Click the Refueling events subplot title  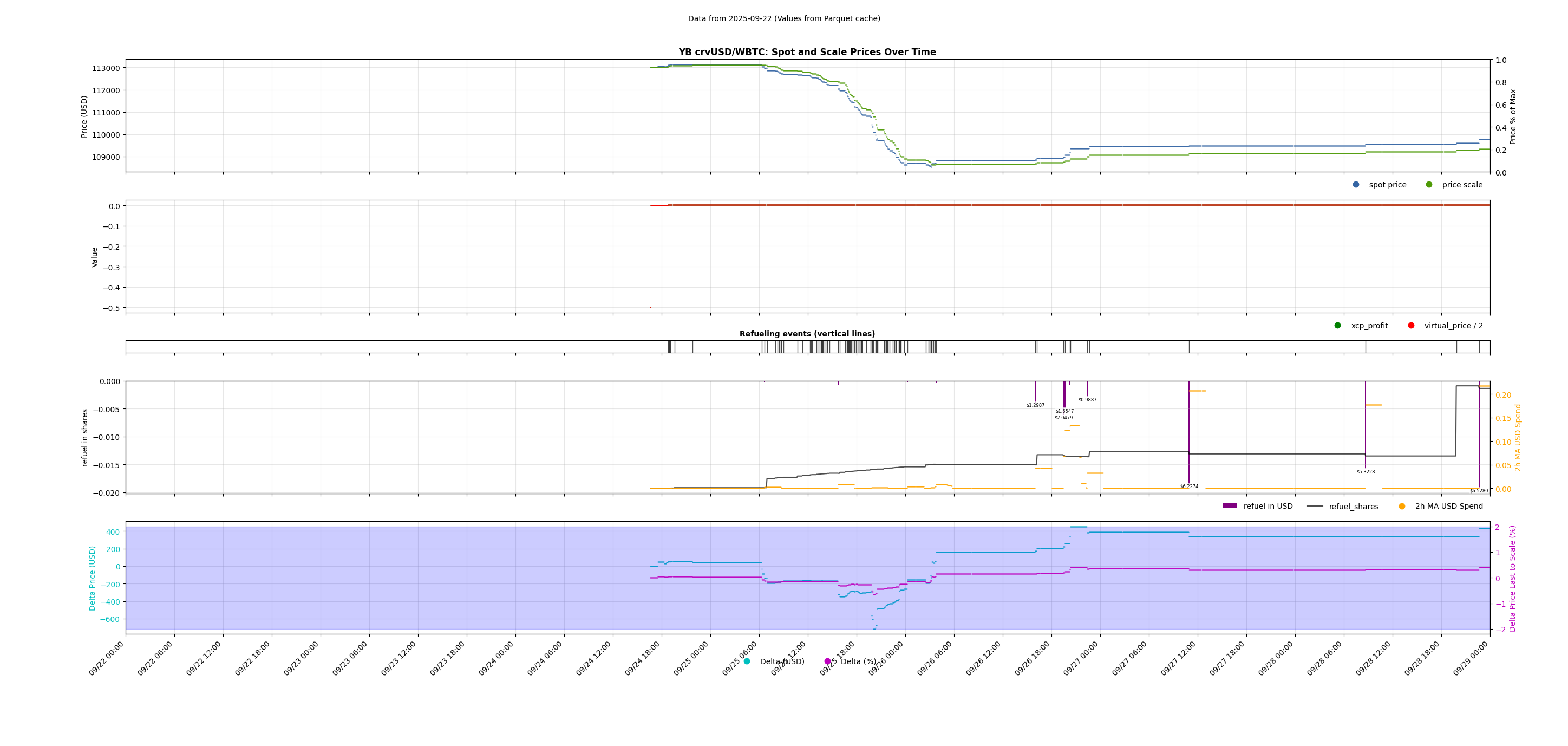(807, 334)
